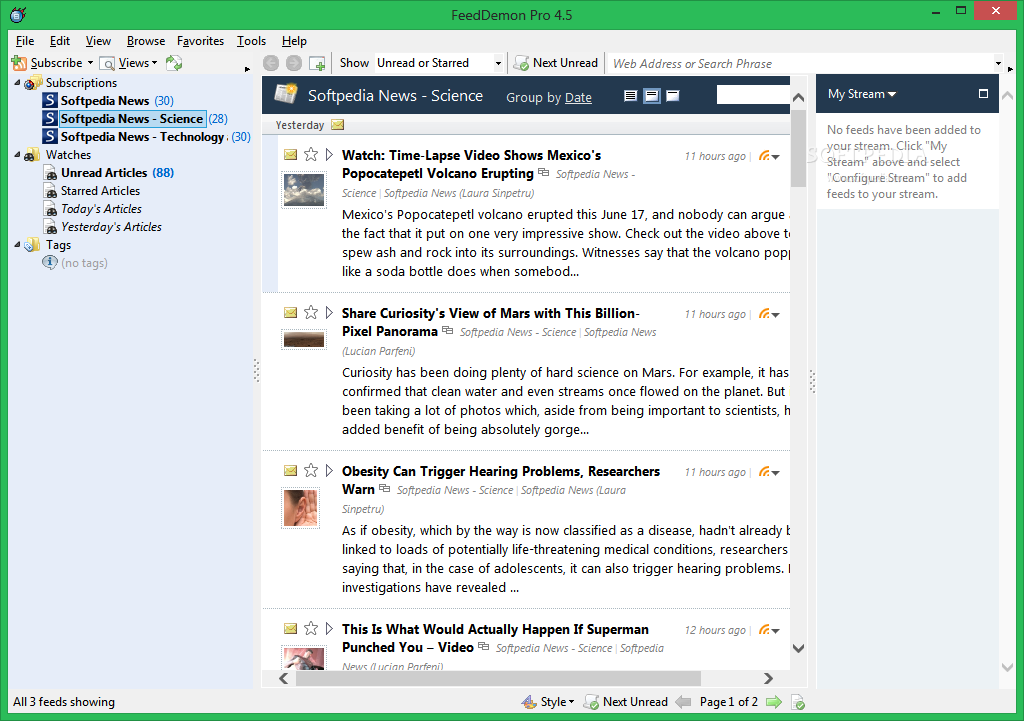Open the Style dropdown in status bar
Viewport: 1024px width, 721px height.
548,702
